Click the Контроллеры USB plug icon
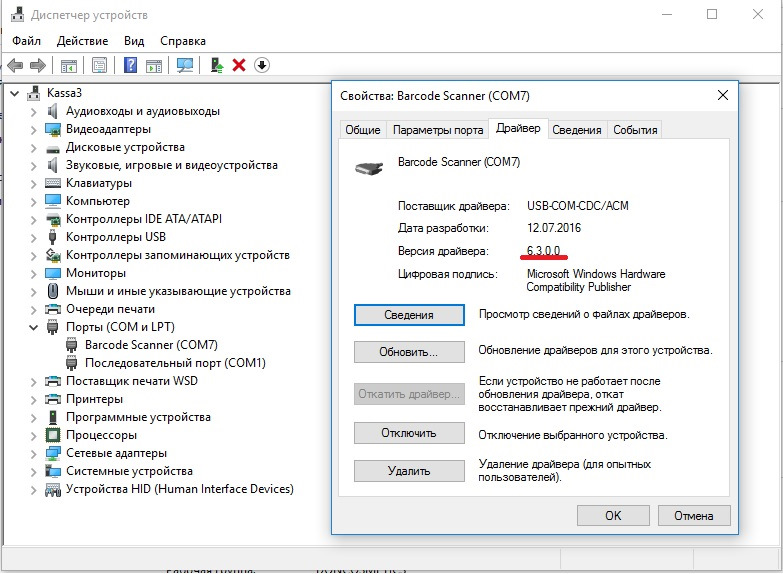The width and height of the screenshot is (783, 574). click(x=52, y=237)
